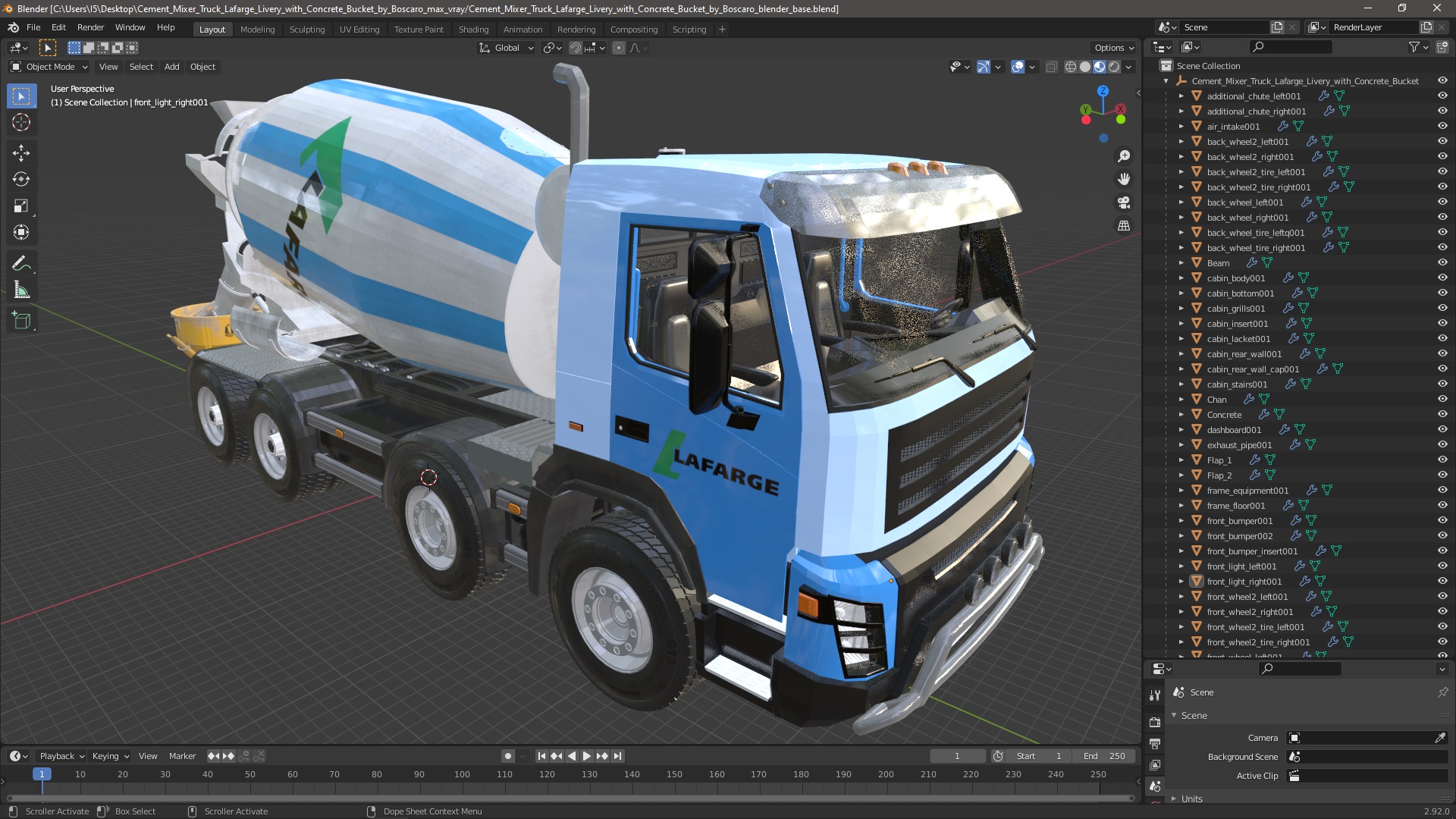Open the Playback dropdown
The image size is (1456, 819).
pos(61,756)
